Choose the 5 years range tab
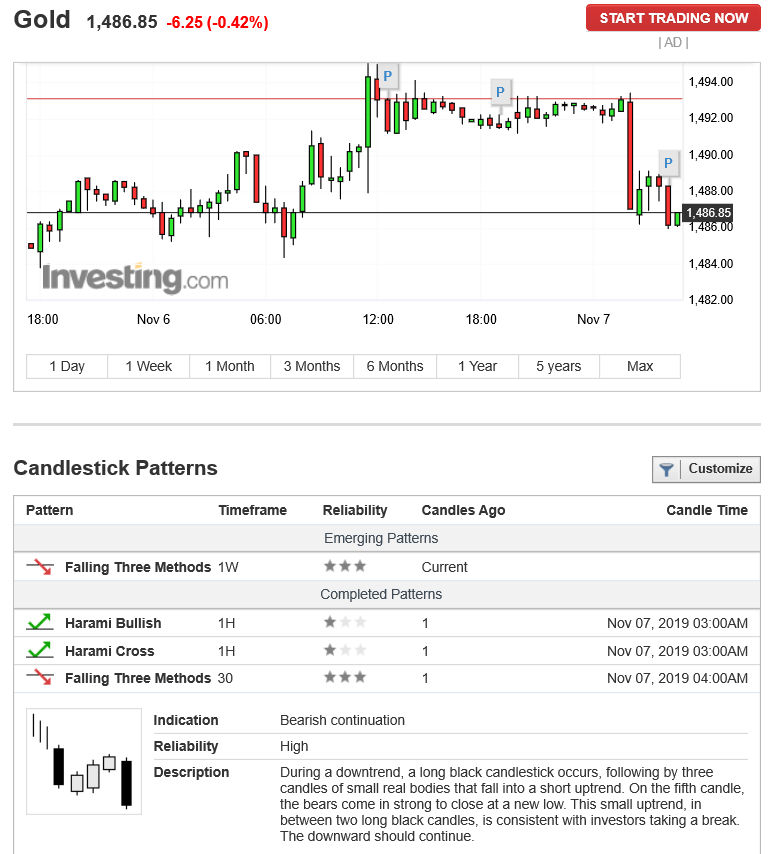Viewport: 770px width, 854px height. coord(558,366)
